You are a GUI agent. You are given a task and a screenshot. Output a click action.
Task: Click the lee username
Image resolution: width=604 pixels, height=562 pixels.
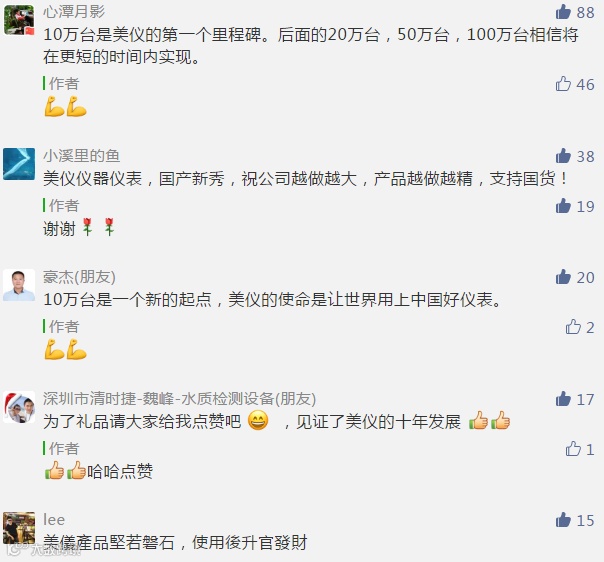click(54, 520)
